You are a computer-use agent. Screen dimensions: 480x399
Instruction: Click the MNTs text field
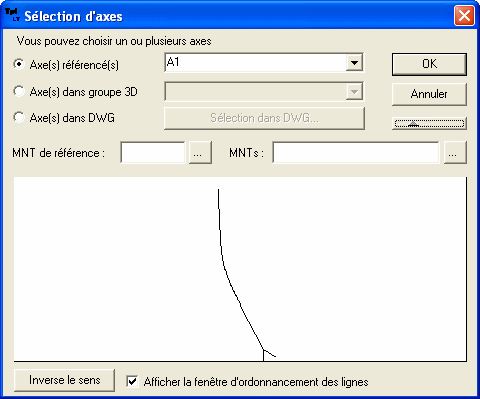click(x=356, y=153)
